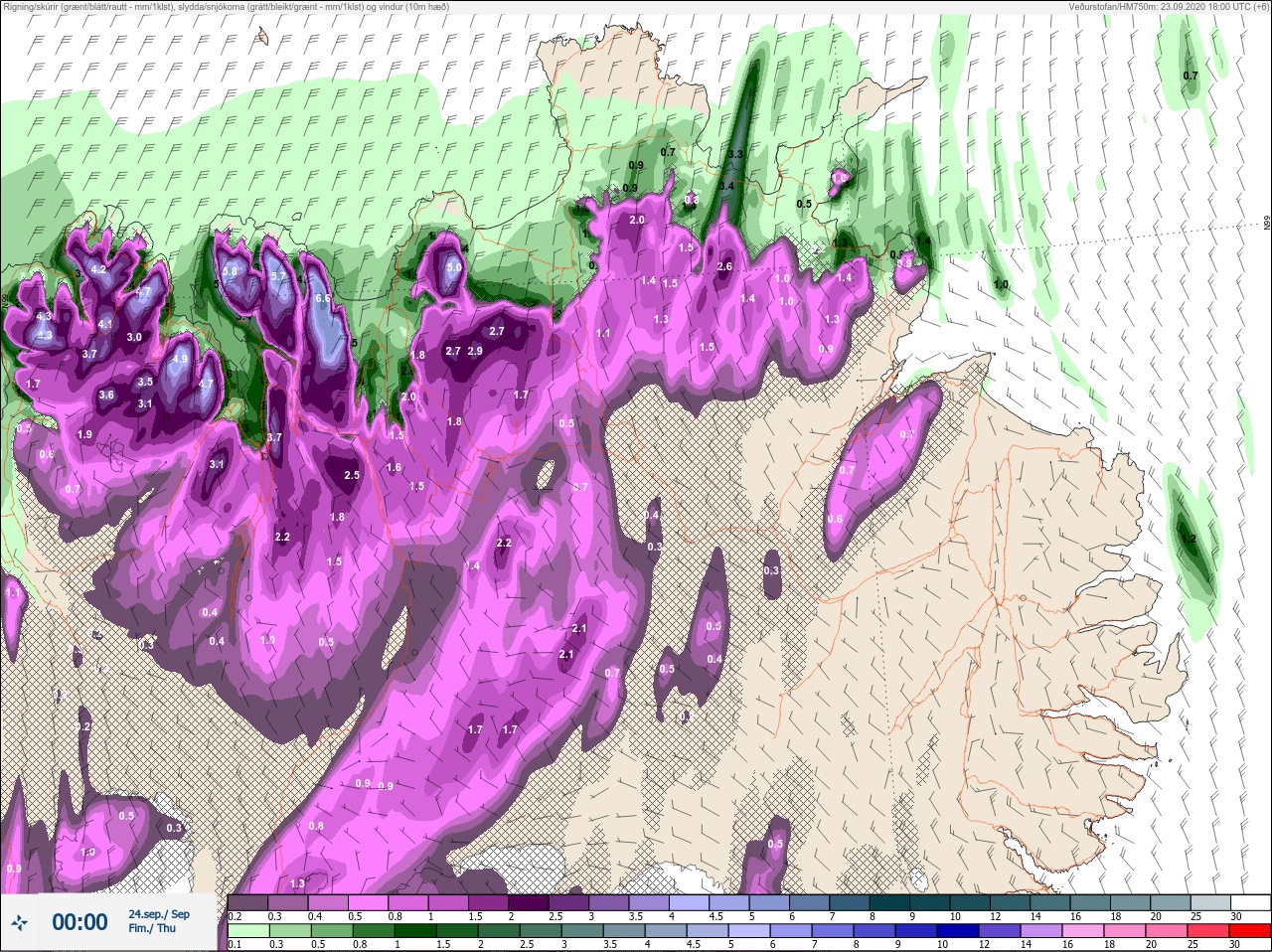Click the 3.3 rain value in the dark green band
The height and width of the screenshot is (952, 1272).
(735, 155)
